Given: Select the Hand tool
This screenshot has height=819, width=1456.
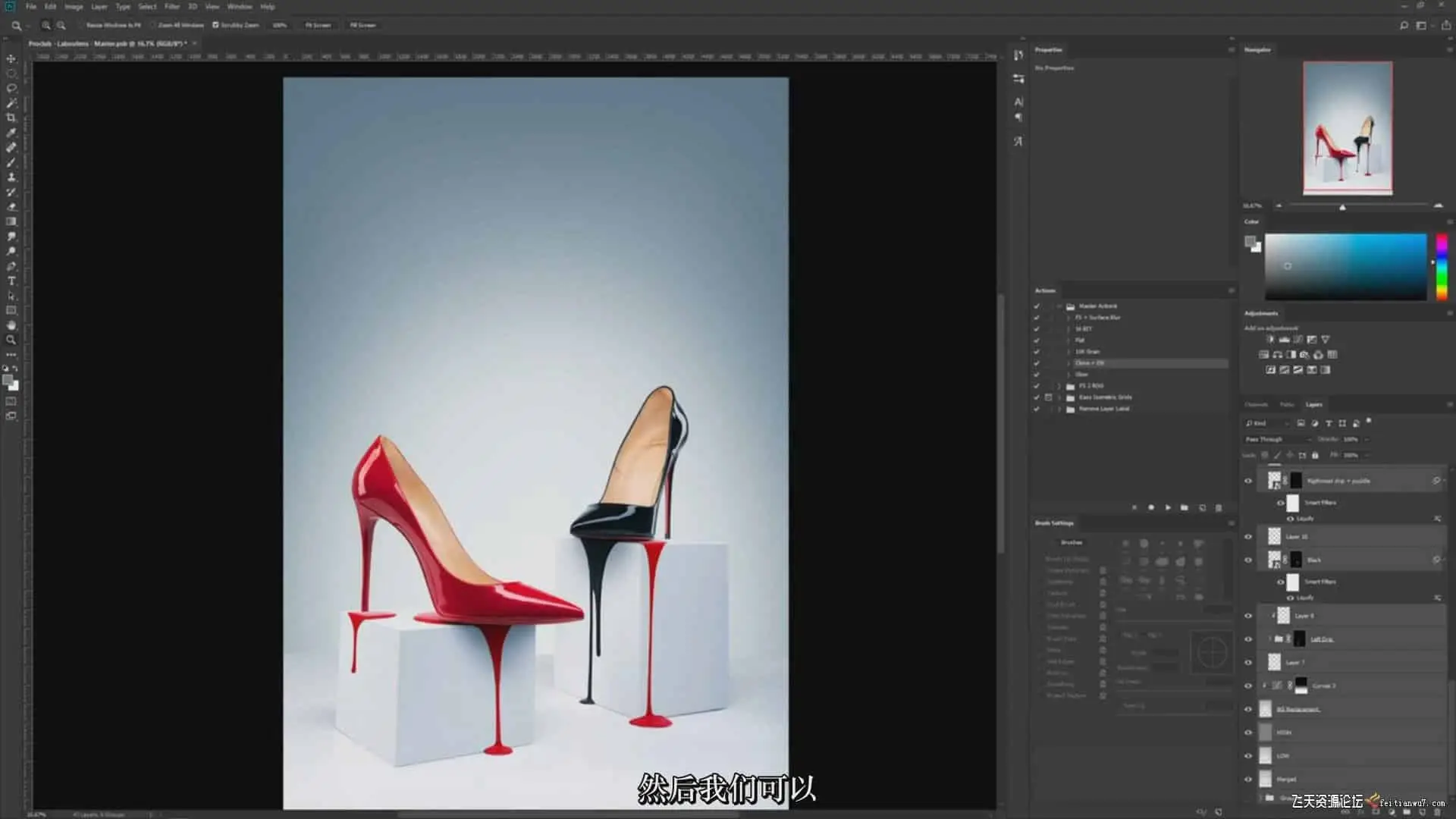Looking at the screenshot, I should pyautogui.click(x=11, y=325).
